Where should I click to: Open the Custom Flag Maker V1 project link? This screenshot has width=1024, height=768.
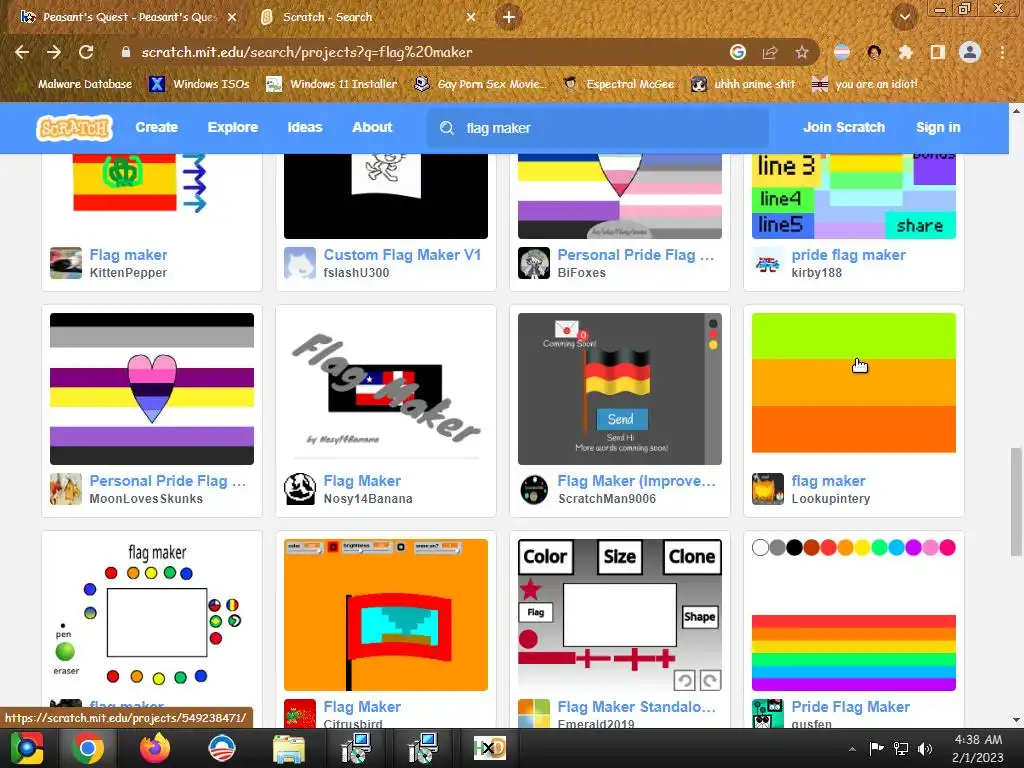point(402,255)
